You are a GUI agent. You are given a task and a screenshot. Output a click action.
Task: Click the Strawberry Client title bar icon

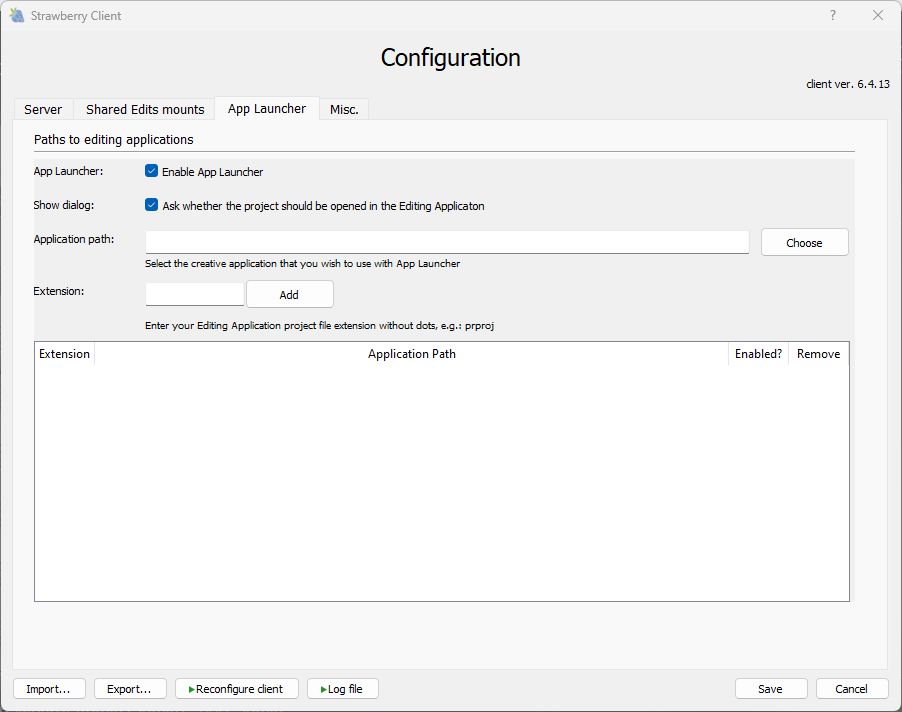click(x=17, y=16)
